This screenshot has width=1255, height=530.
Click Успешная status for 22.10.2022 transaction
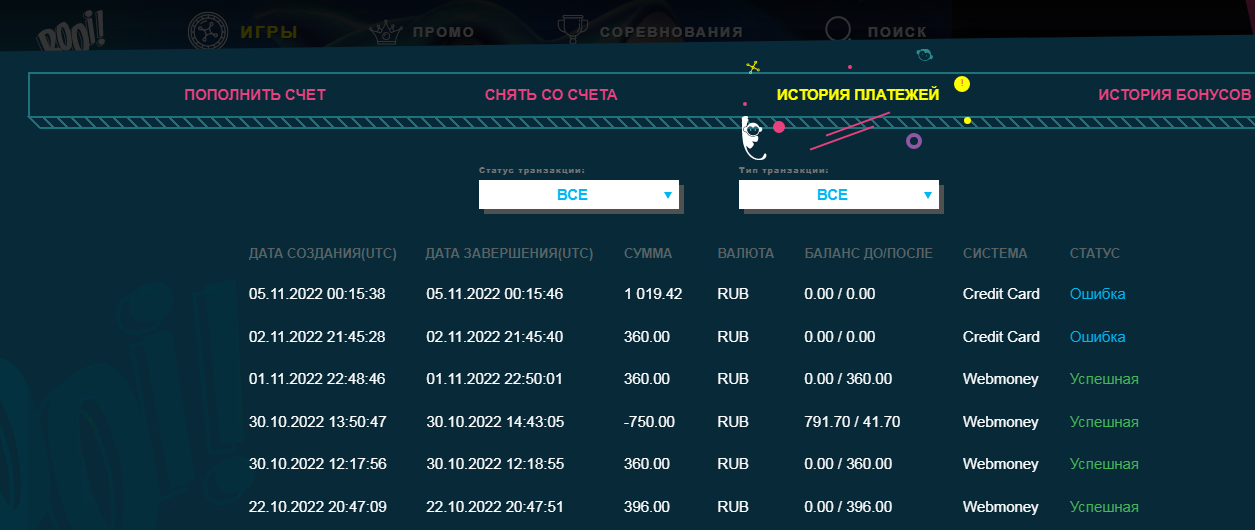click(1104, 507)
